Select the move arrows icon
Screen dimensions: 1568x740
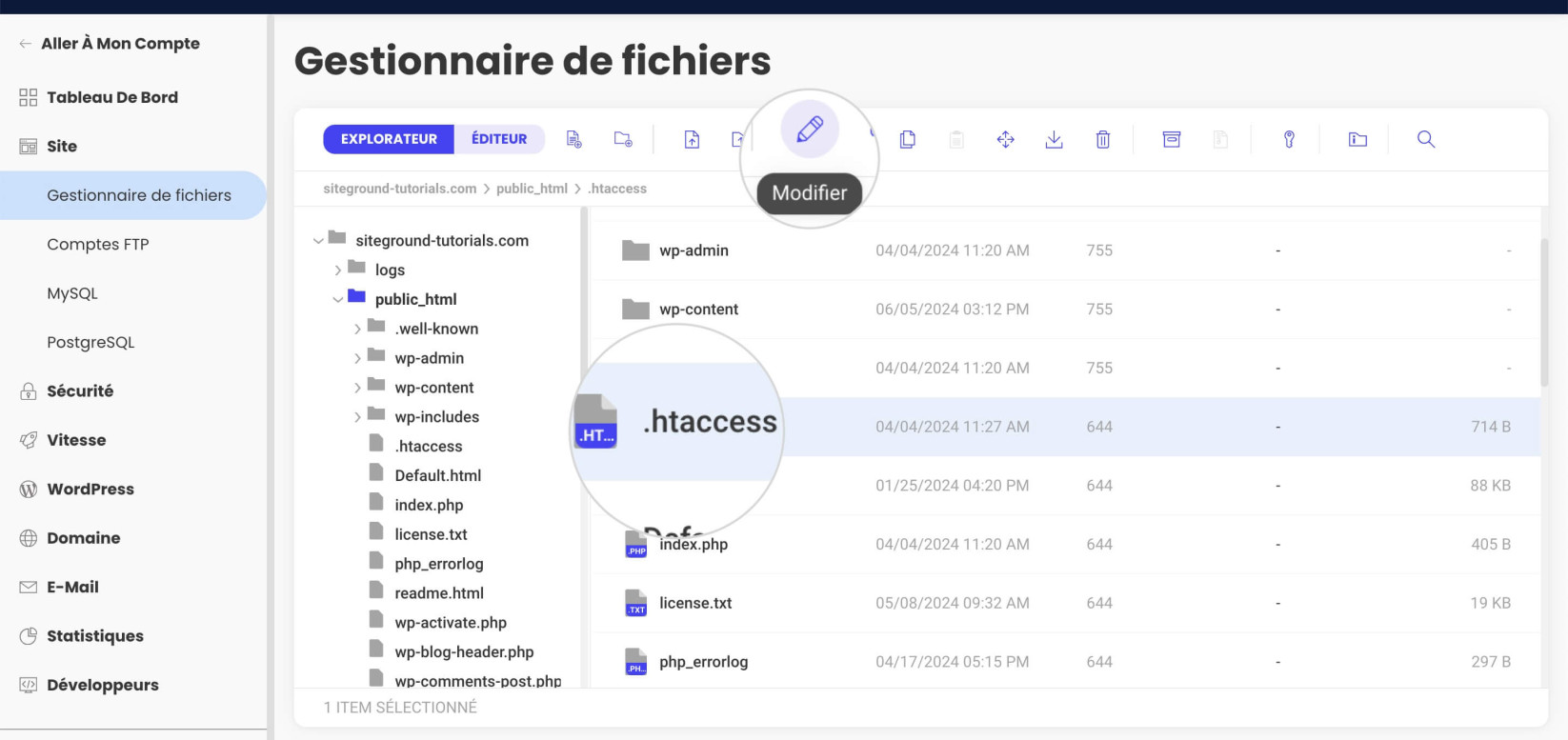pos(1006,139)
